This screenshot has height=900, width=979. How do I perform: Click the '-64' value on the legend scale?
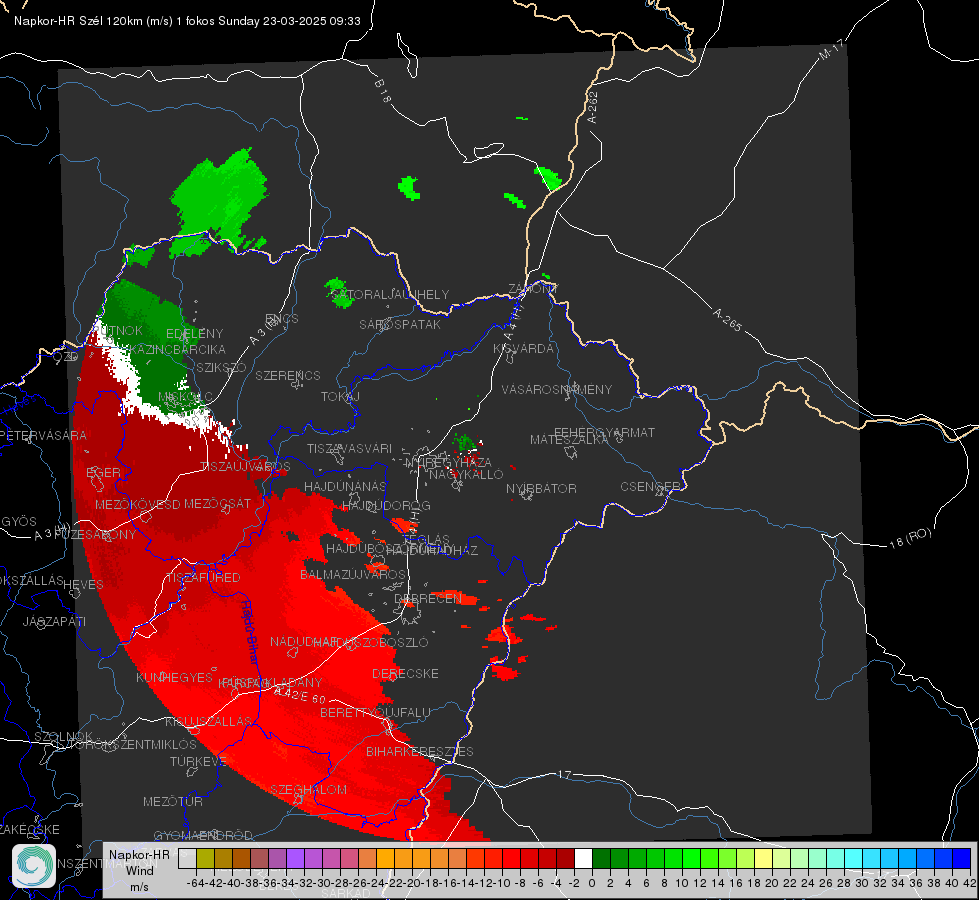click(195, 883)
